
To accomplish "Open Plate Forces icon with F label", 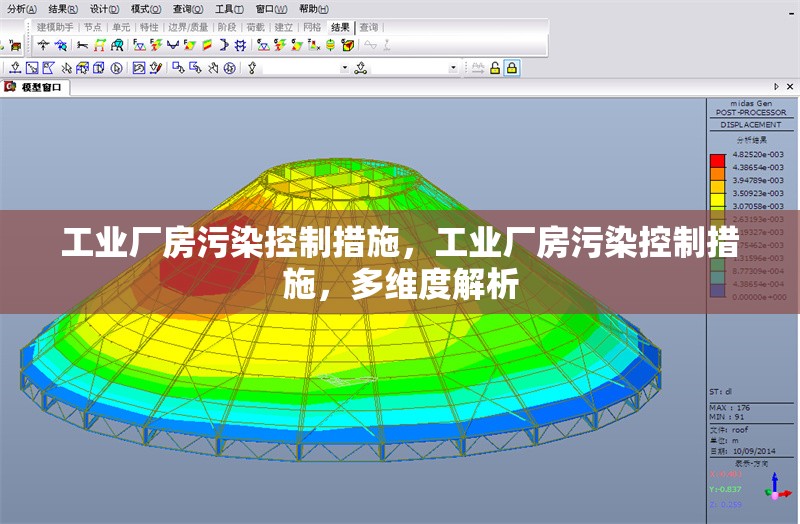I will click(190, 45).
